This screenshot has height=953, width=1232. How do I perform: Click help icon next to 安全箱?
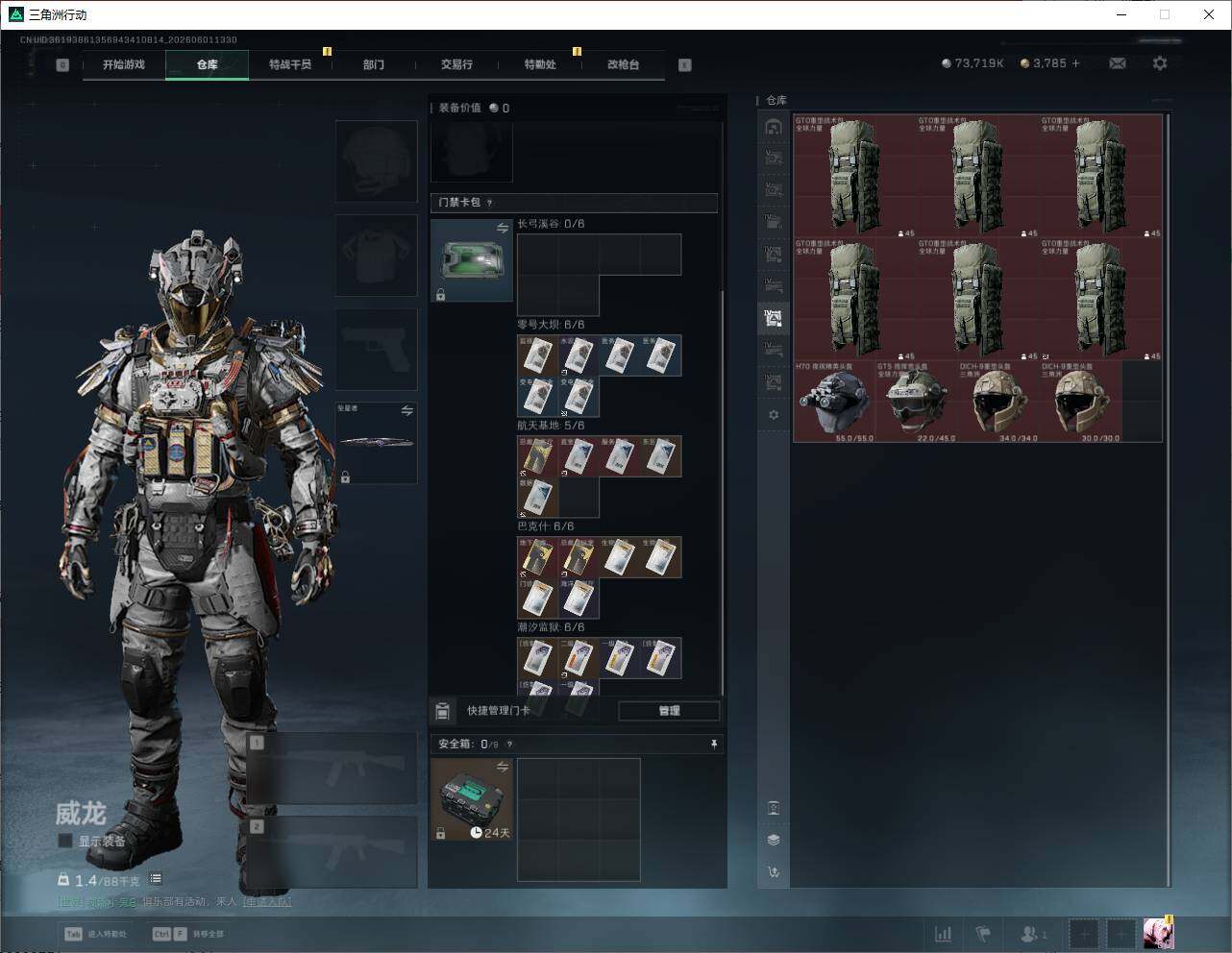pos(509,745)
